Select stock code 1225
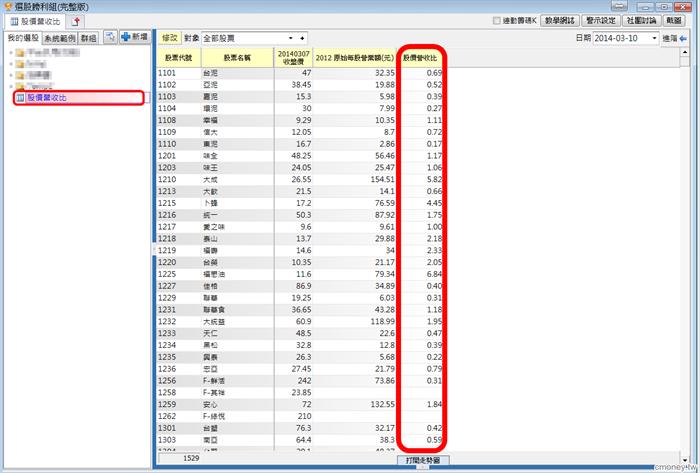Screen dimensions: 700x473 pyautogui.click(x=167, y=274)
